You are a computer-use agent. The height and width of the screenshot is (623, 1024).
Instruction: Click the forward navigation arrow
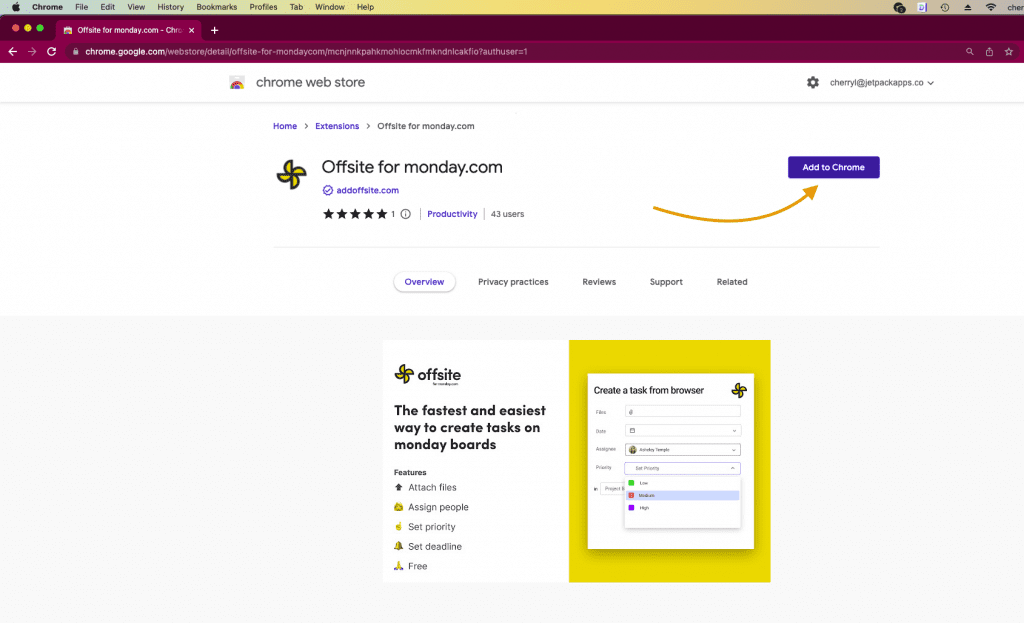click(x=32, y=52)
